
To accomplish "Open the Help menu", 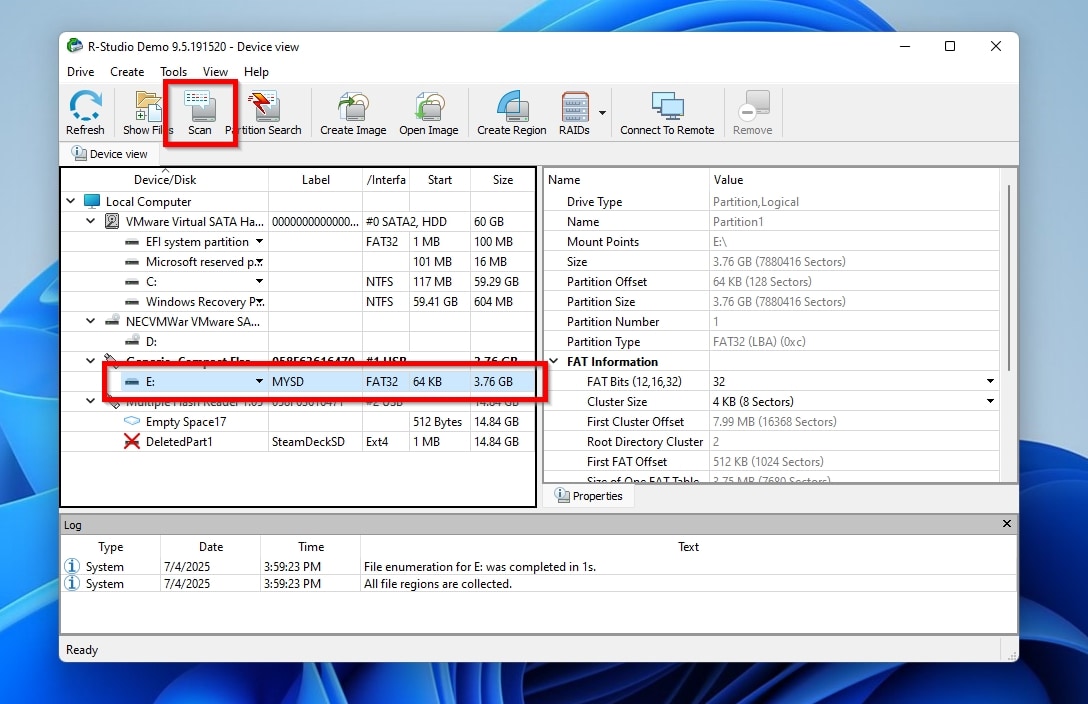I will 256,72.
